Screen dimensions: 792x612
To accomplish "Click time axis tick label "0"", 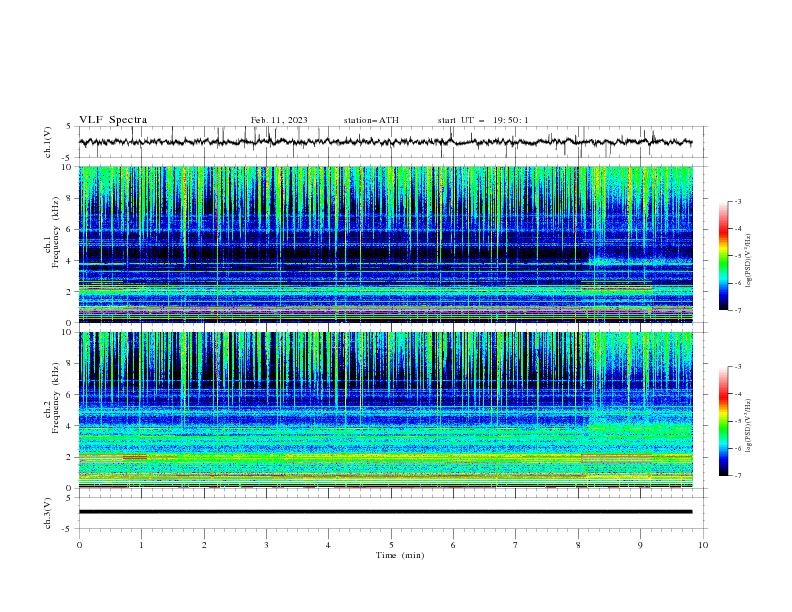I will point(79,545).
